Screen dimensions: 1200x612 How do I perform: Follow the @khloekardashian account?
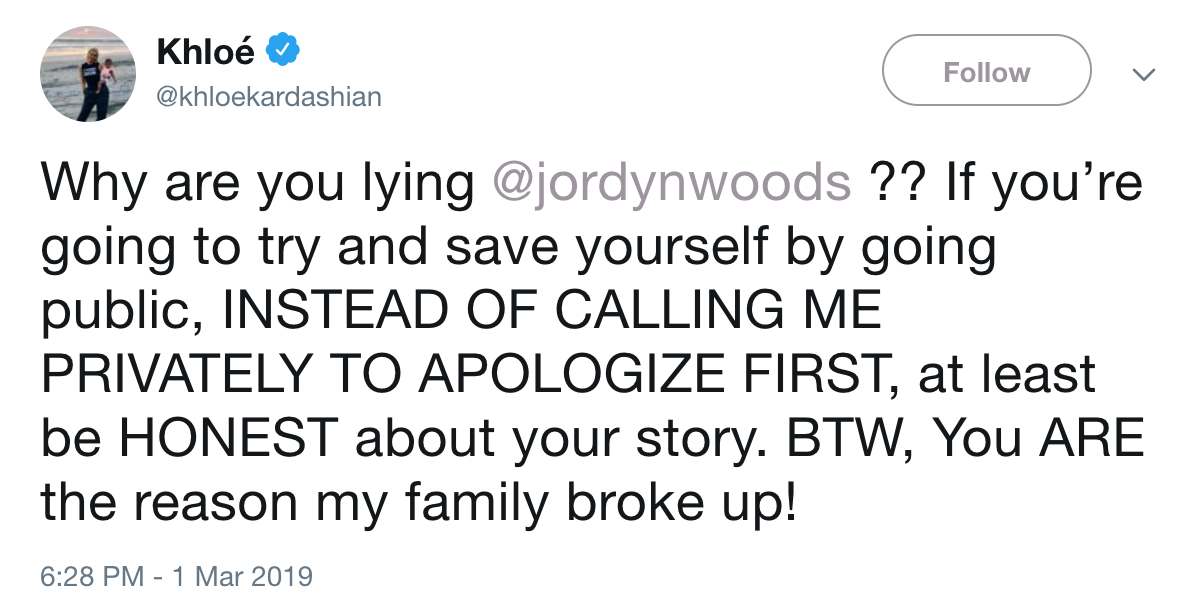(x=986, y=73)
